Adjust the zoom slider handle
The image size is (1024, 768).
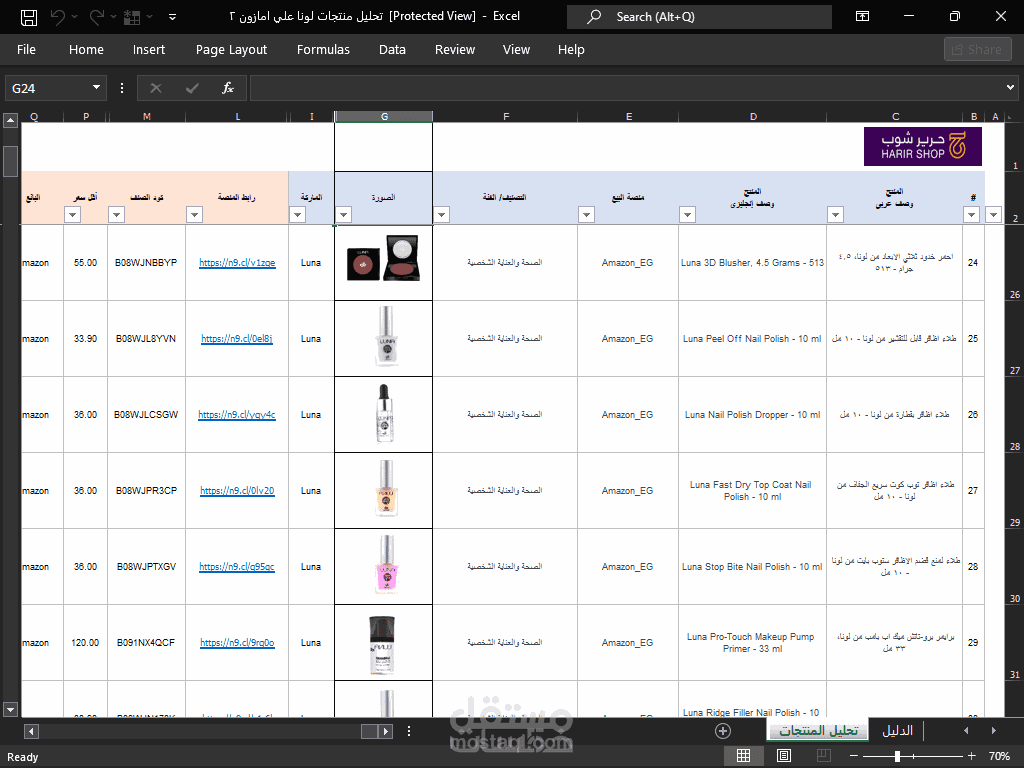pos(897,756)
